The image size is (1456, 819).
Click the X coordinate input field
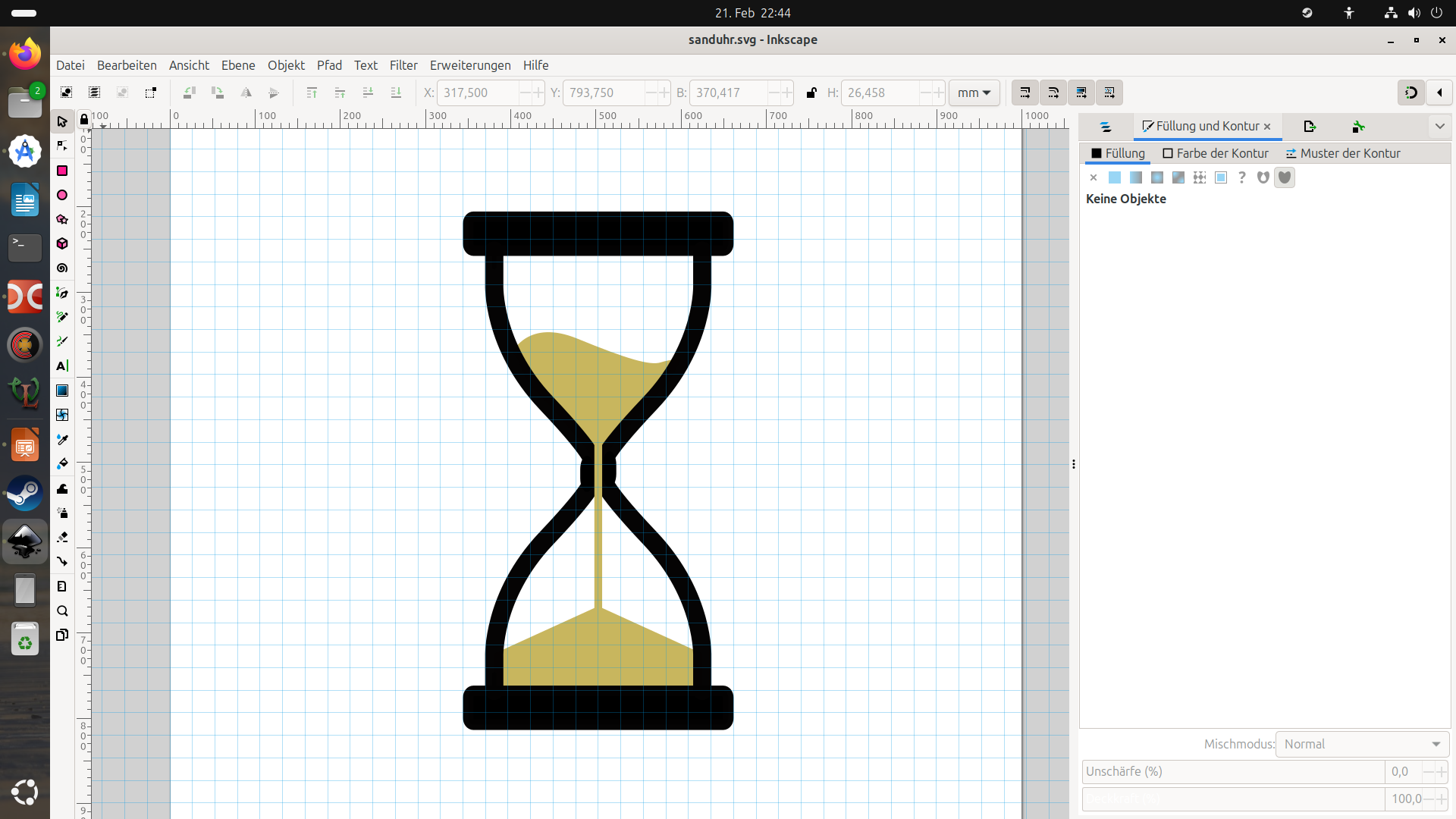click(479, 93)
